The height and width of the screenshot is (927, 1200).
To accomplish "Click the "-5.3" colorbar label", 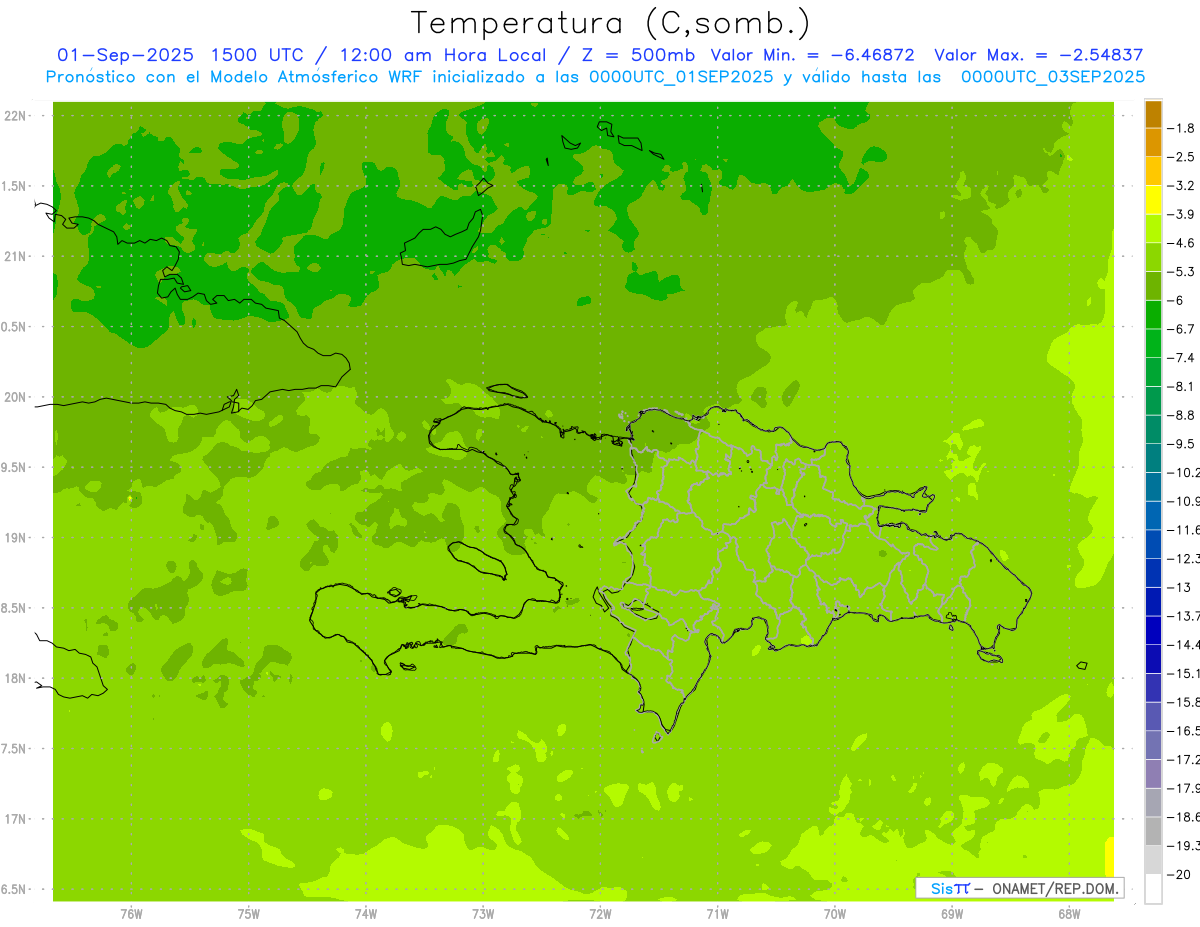I will [x=1181, y=272].
